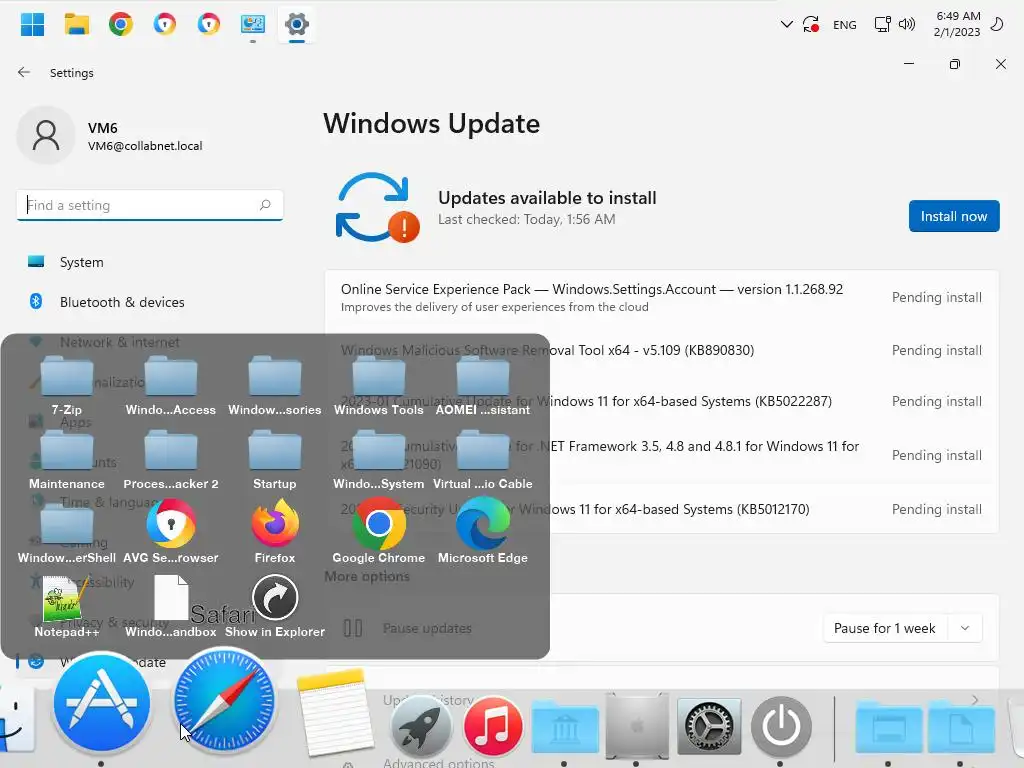Open the Proces...acker 2 folder
This screenshot has width=1024, height=768.
click(x=170, y=459)
